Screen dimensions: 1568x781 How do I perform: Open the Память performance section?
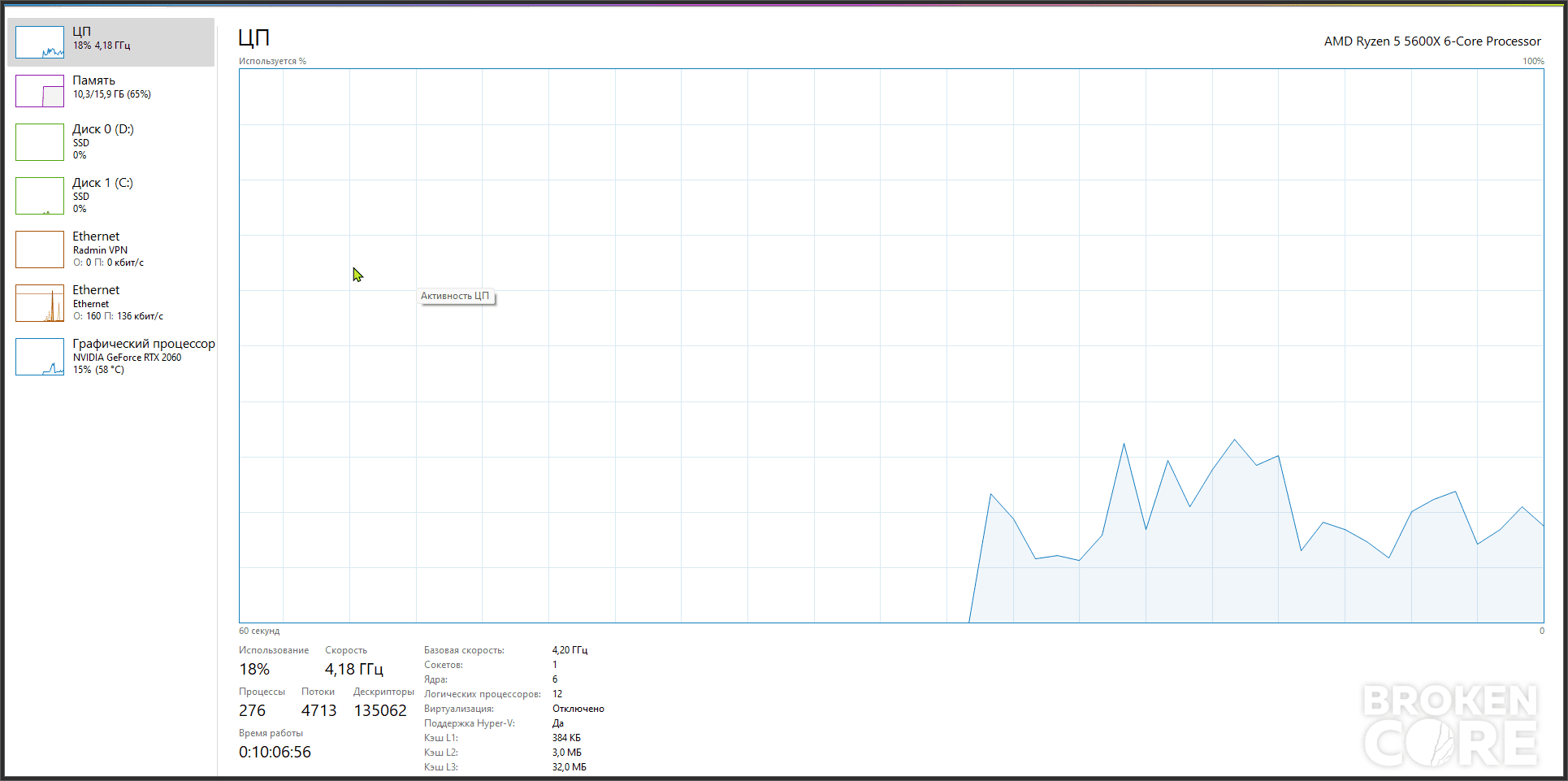pos(111,91)
